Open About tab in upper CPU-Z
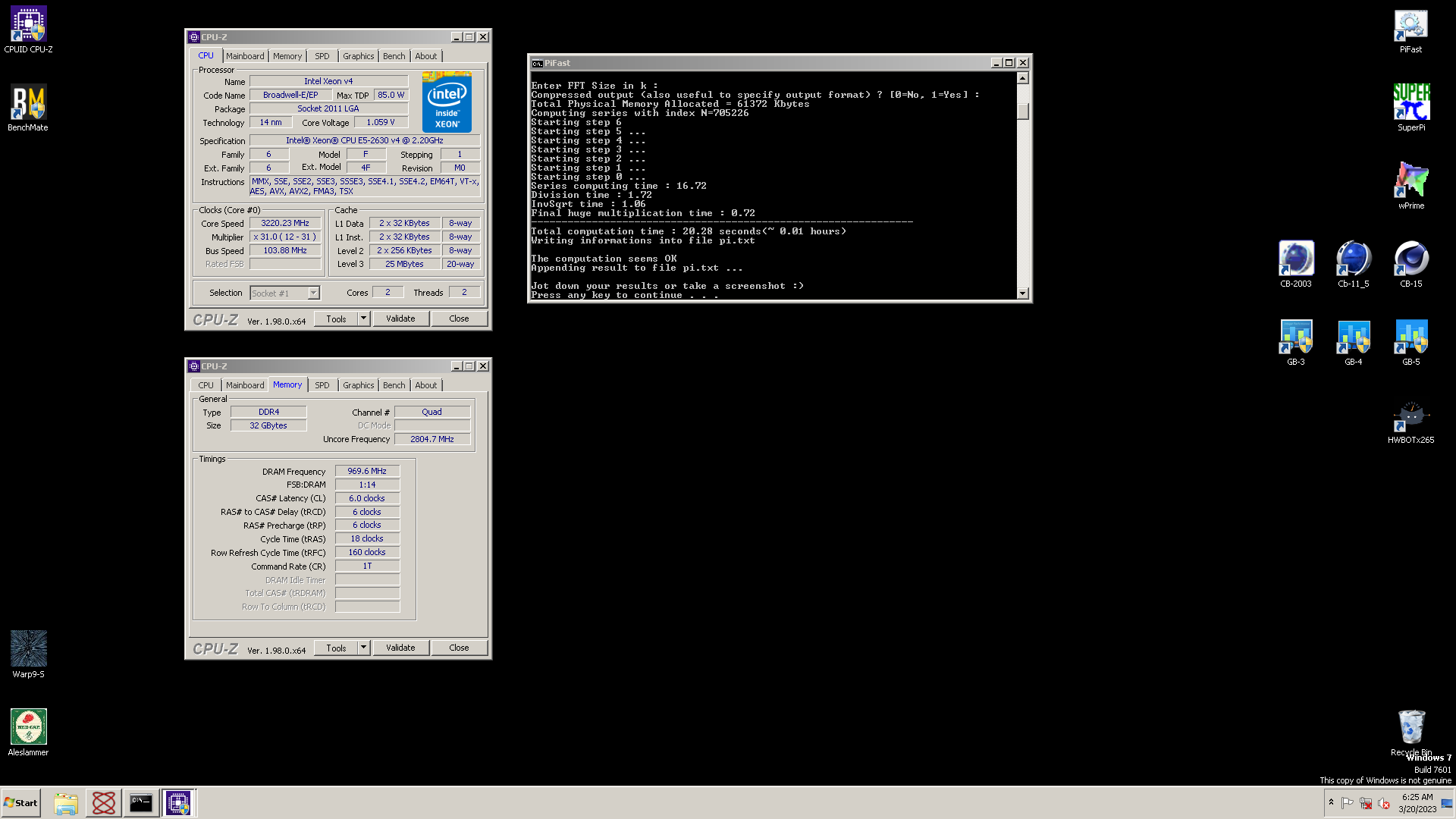Viewport: 1456px width, 819px height. 425,56
